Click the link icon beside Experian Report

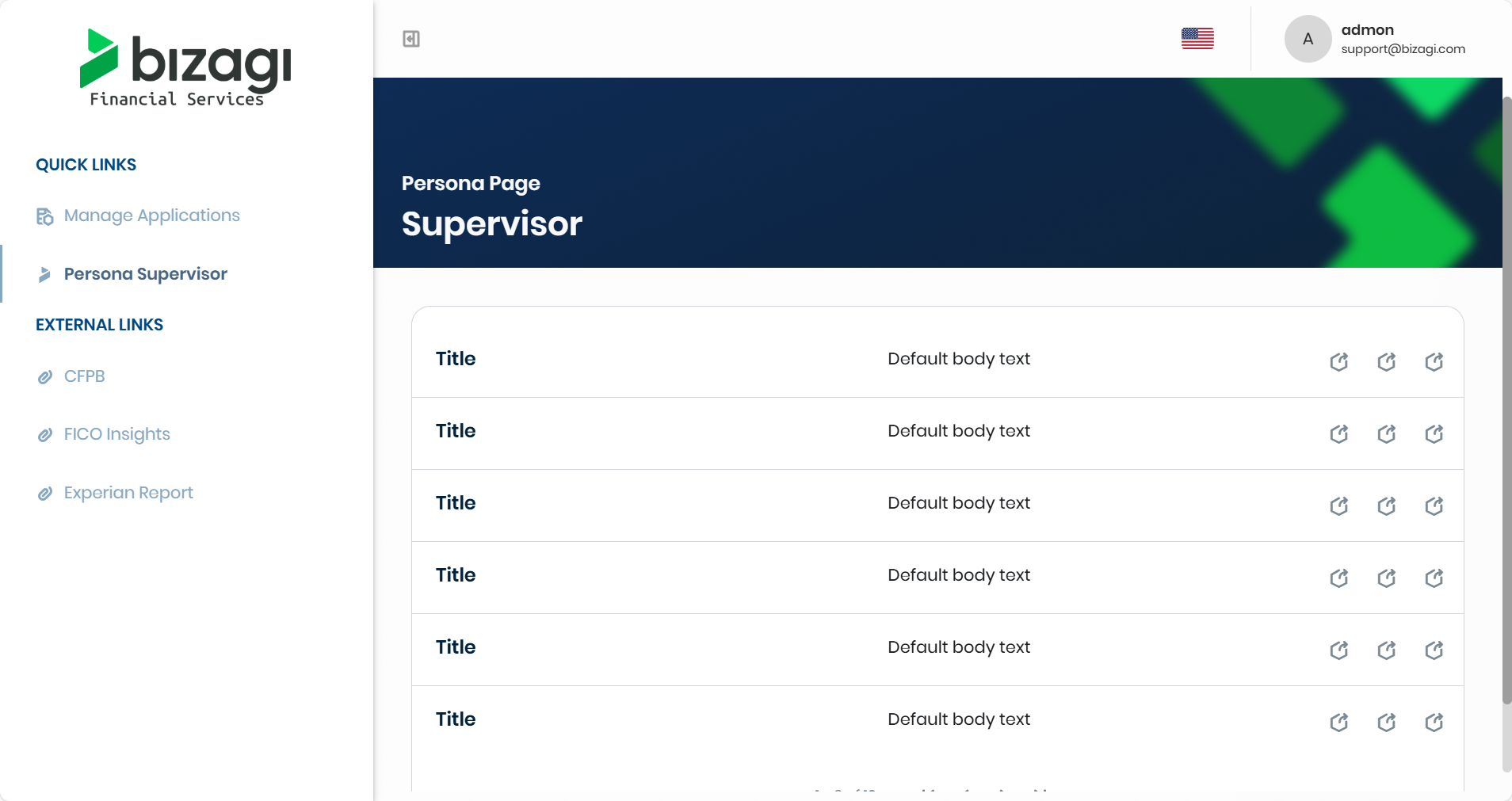[45, 493]
